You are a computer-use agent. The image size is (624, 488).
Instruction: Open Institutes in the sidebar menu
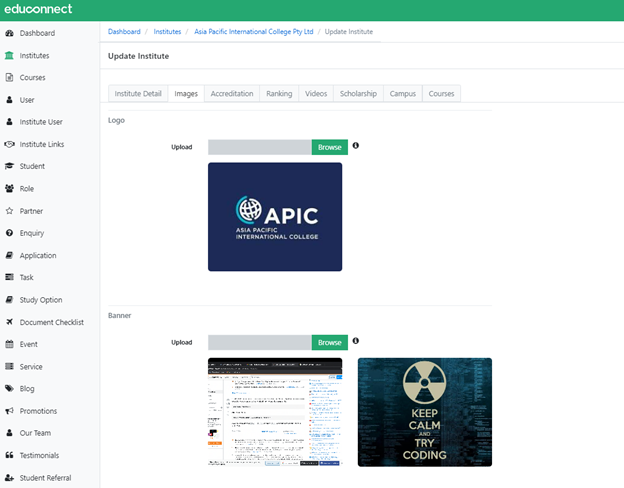35,55
